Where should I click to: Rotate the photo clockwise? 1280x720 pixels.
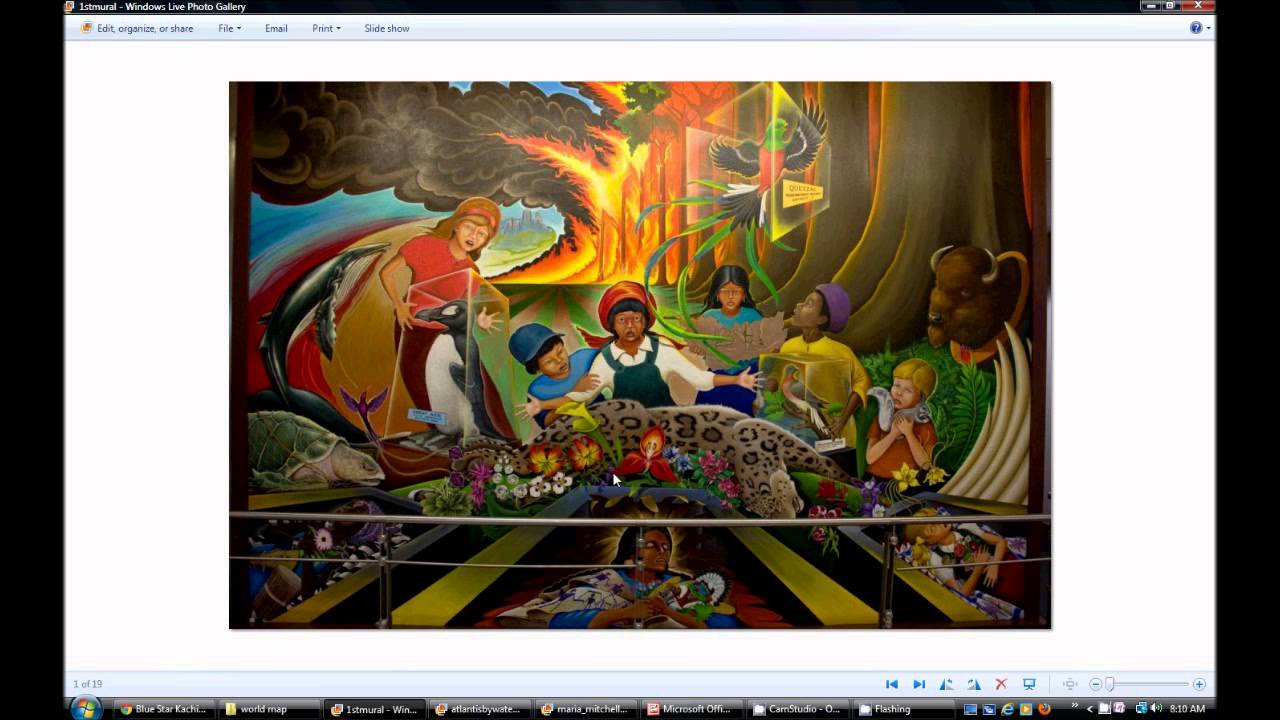[x=974, y=684]
